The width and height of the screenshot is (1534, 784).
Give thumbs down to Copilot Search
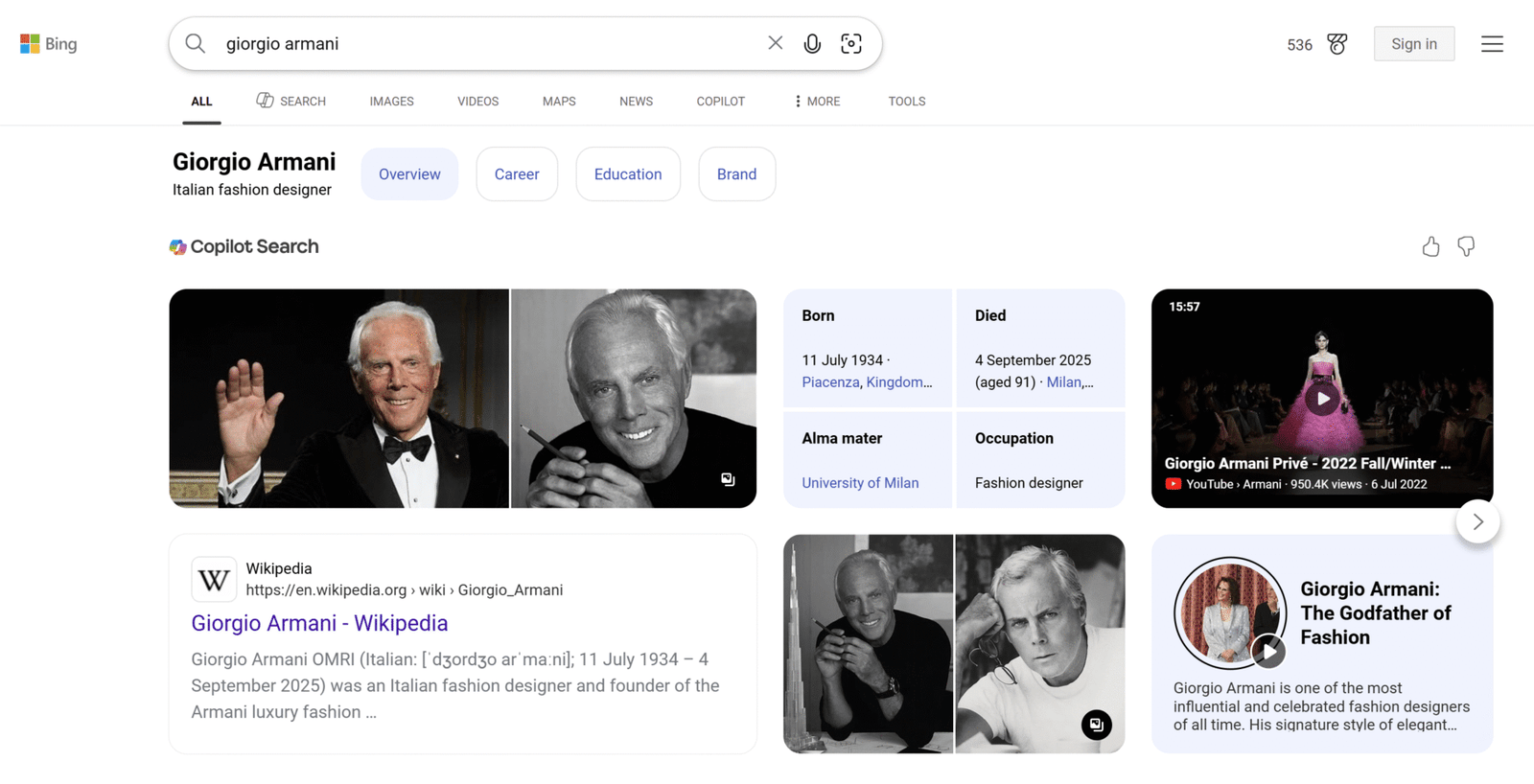1466,247
